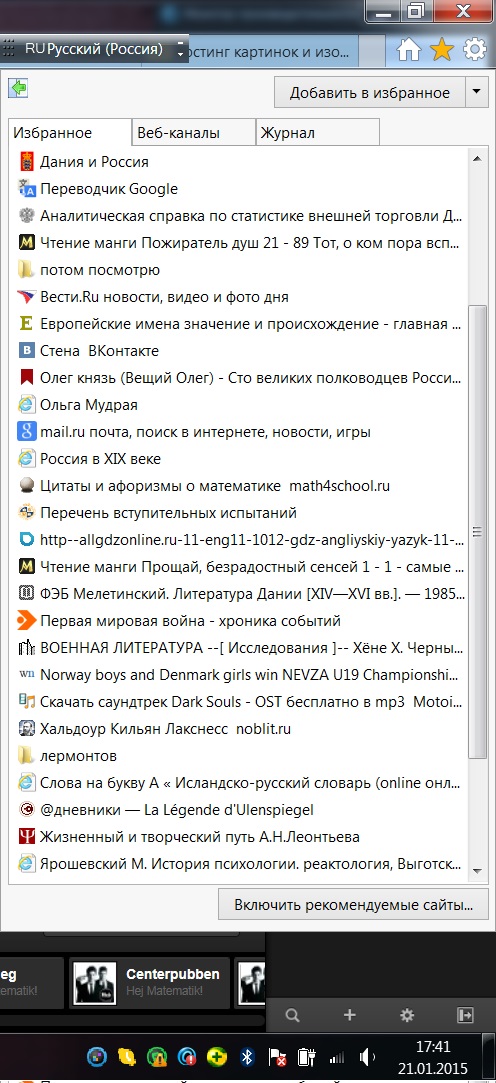
Task: Click the потом посмотрю folder icon
Action: (x=26, y=269)
